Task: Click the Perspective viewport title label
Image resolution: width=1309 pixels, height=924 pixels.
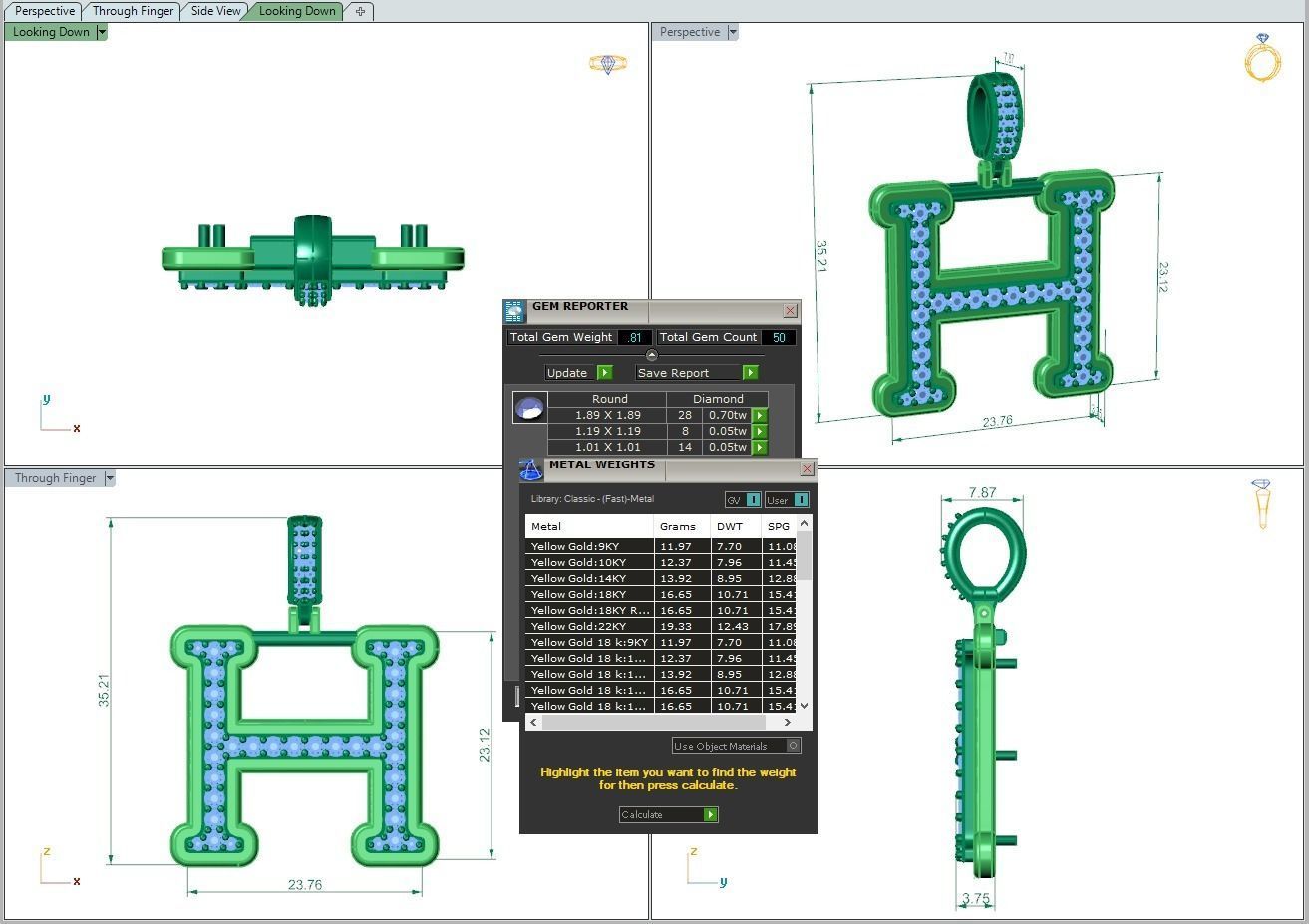Action: click(x=690, y=32)
